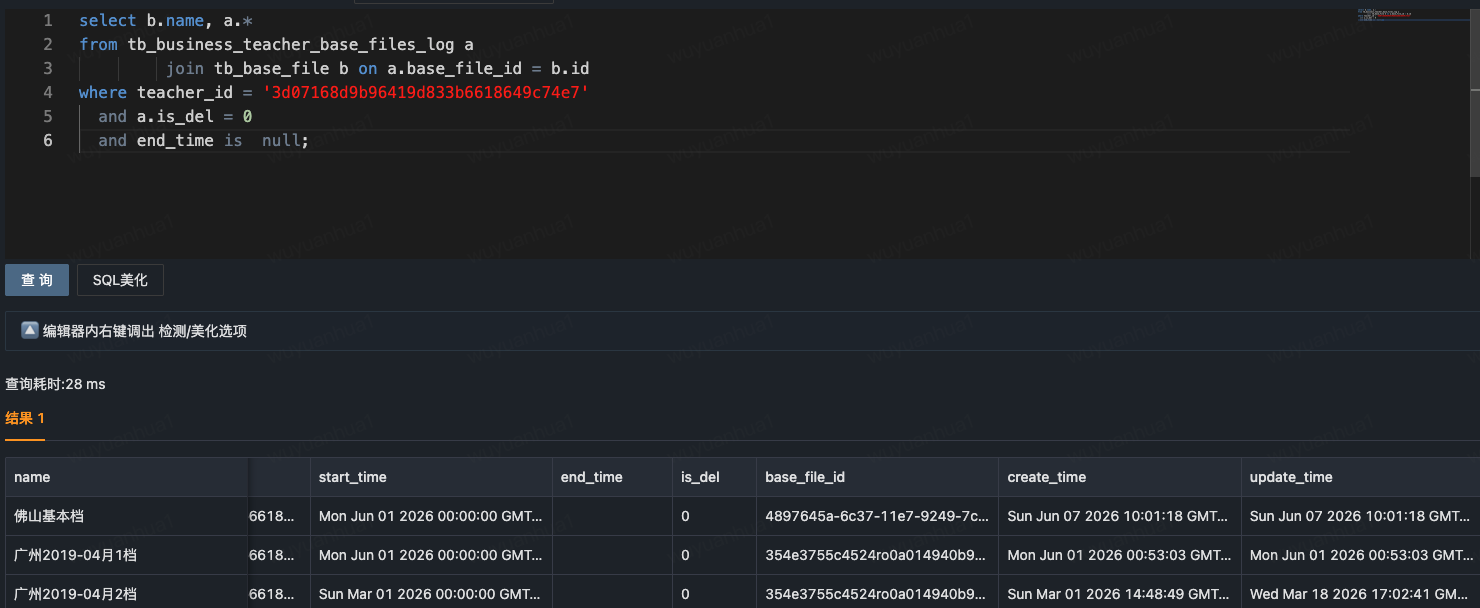Select create_time Sun Mar 01 2026 14:48:49 cell

point(1120,593)
